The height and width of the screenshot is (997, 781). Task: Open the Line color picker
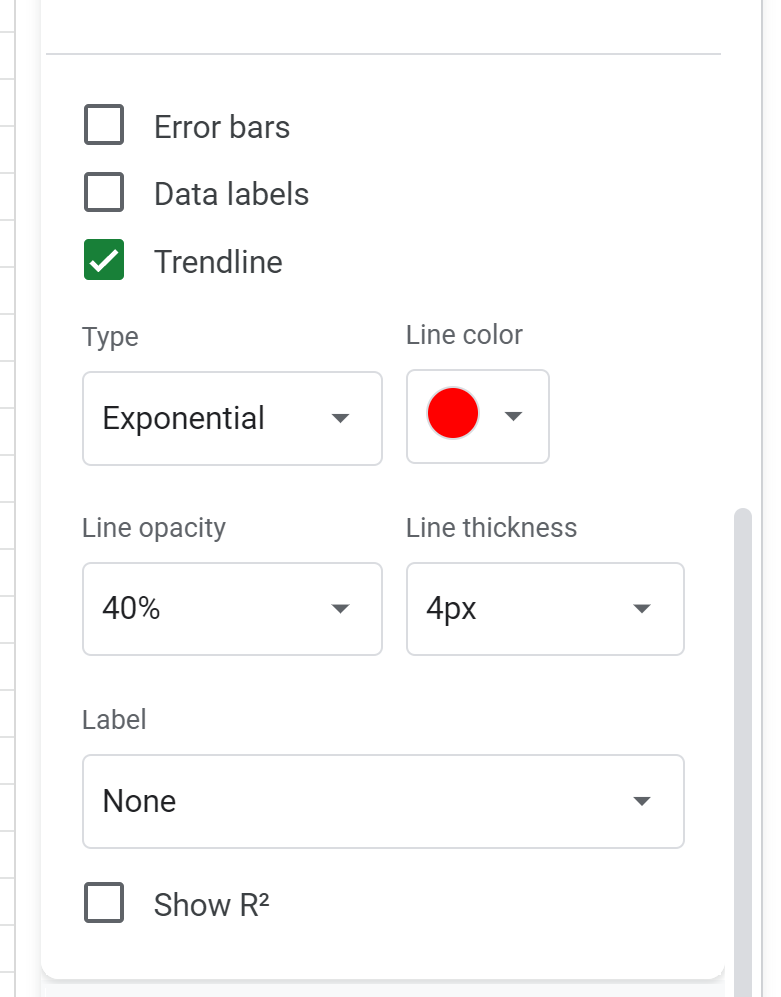[x=477, y=417]
